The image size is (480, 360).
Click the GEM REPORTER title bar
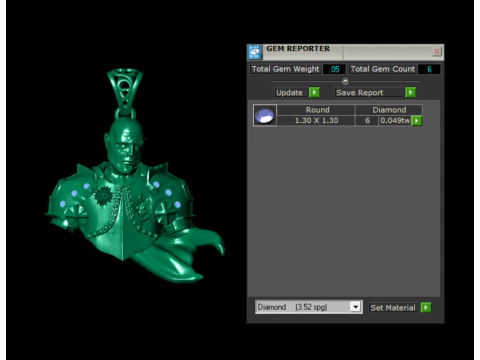point(345,52)
